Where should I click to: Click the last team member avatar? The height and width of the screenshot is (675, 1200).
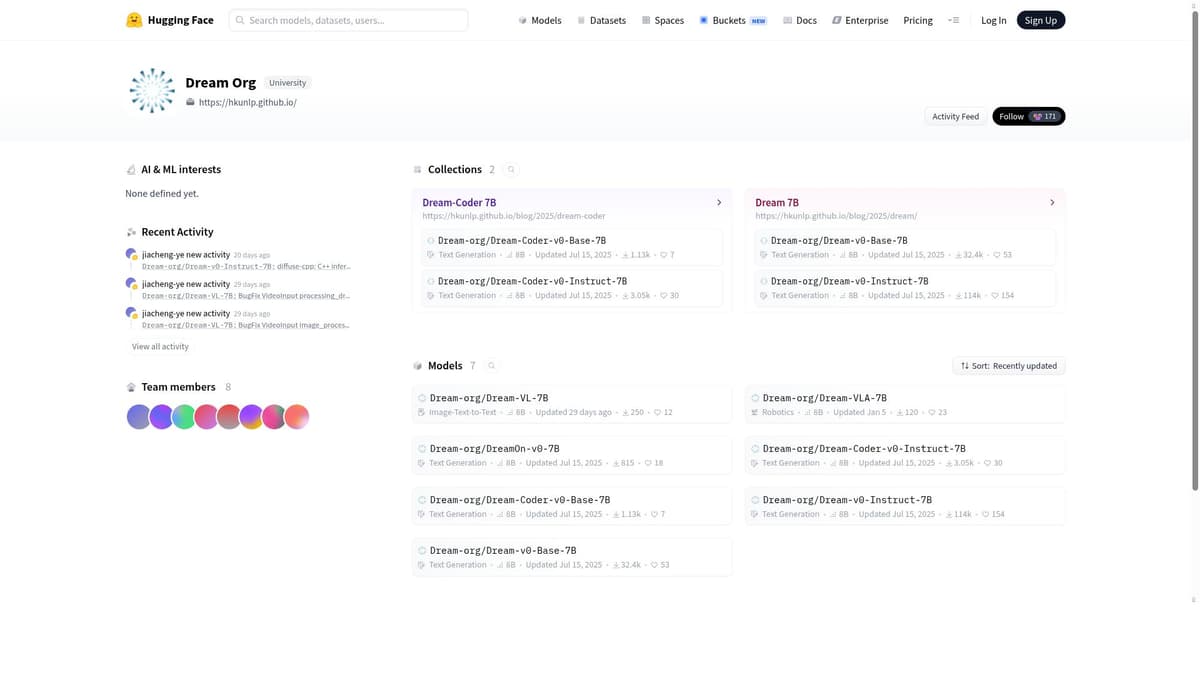pyautogui.click(x=297, y=417)
